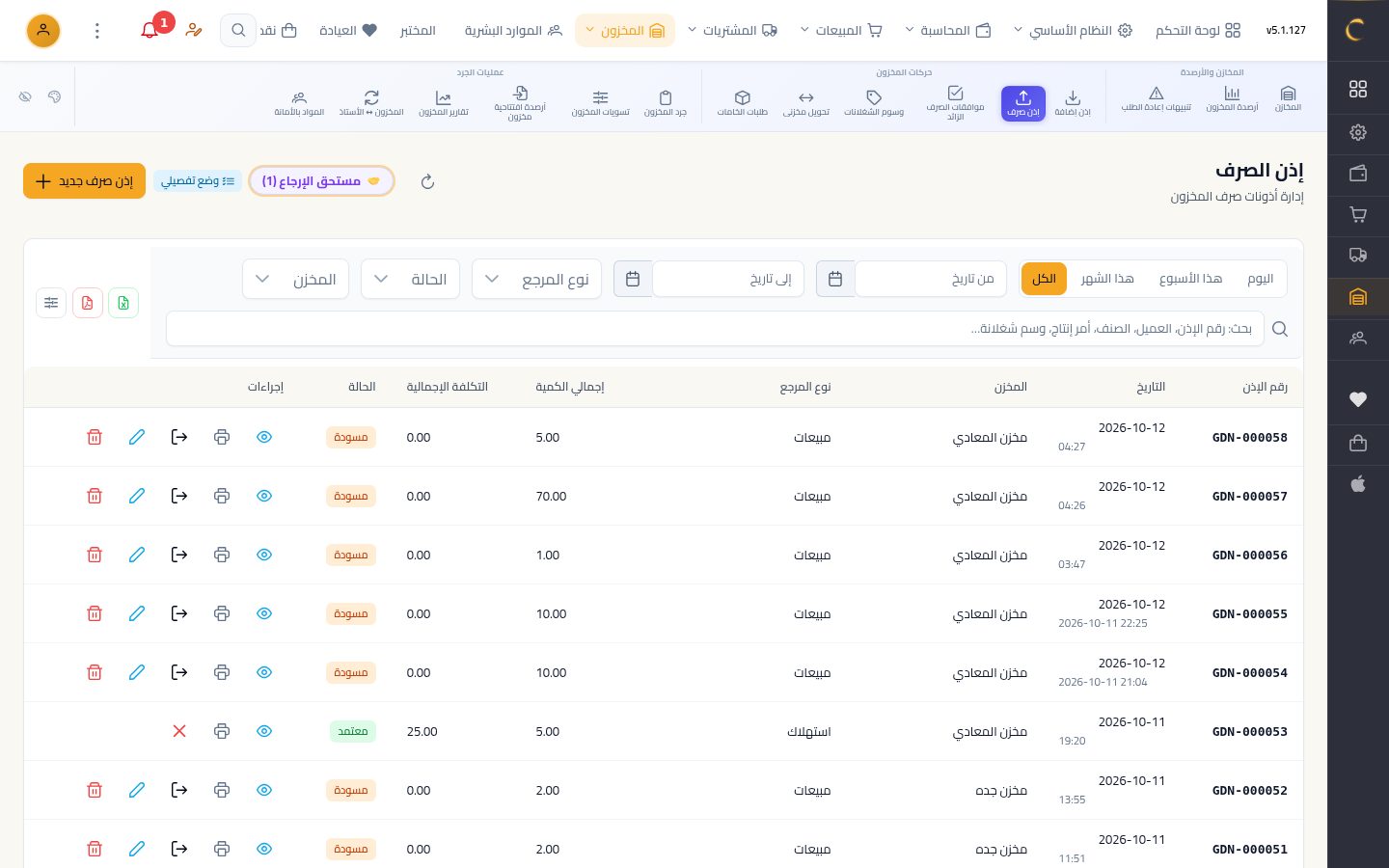1389x868 pixels.
Task: Open موافقات الصرف الزائد approvals
Action: (x=955, y=103)
